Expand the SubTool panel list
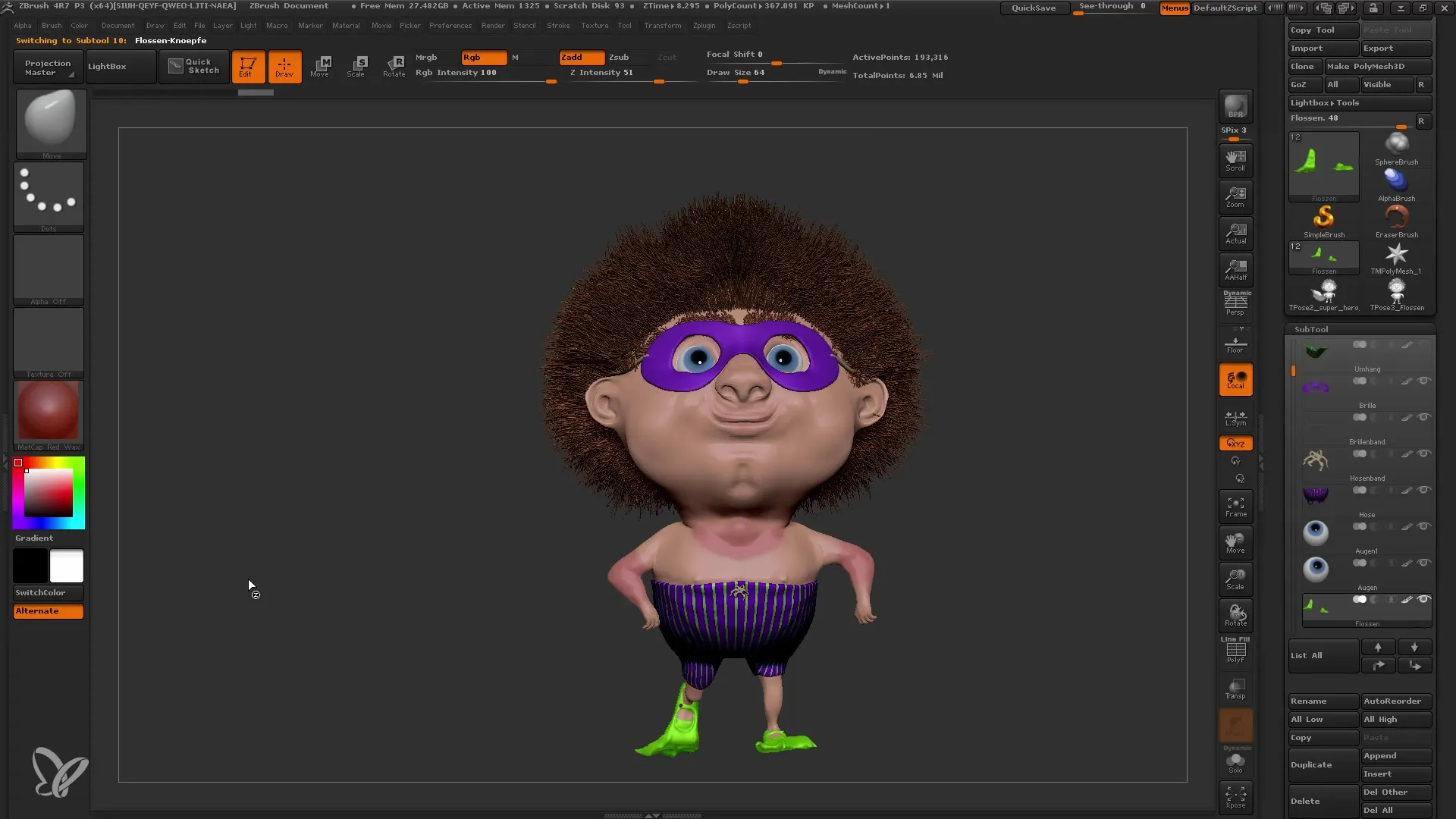This screenshot has height=819, width=1456. coord(1307,655)
